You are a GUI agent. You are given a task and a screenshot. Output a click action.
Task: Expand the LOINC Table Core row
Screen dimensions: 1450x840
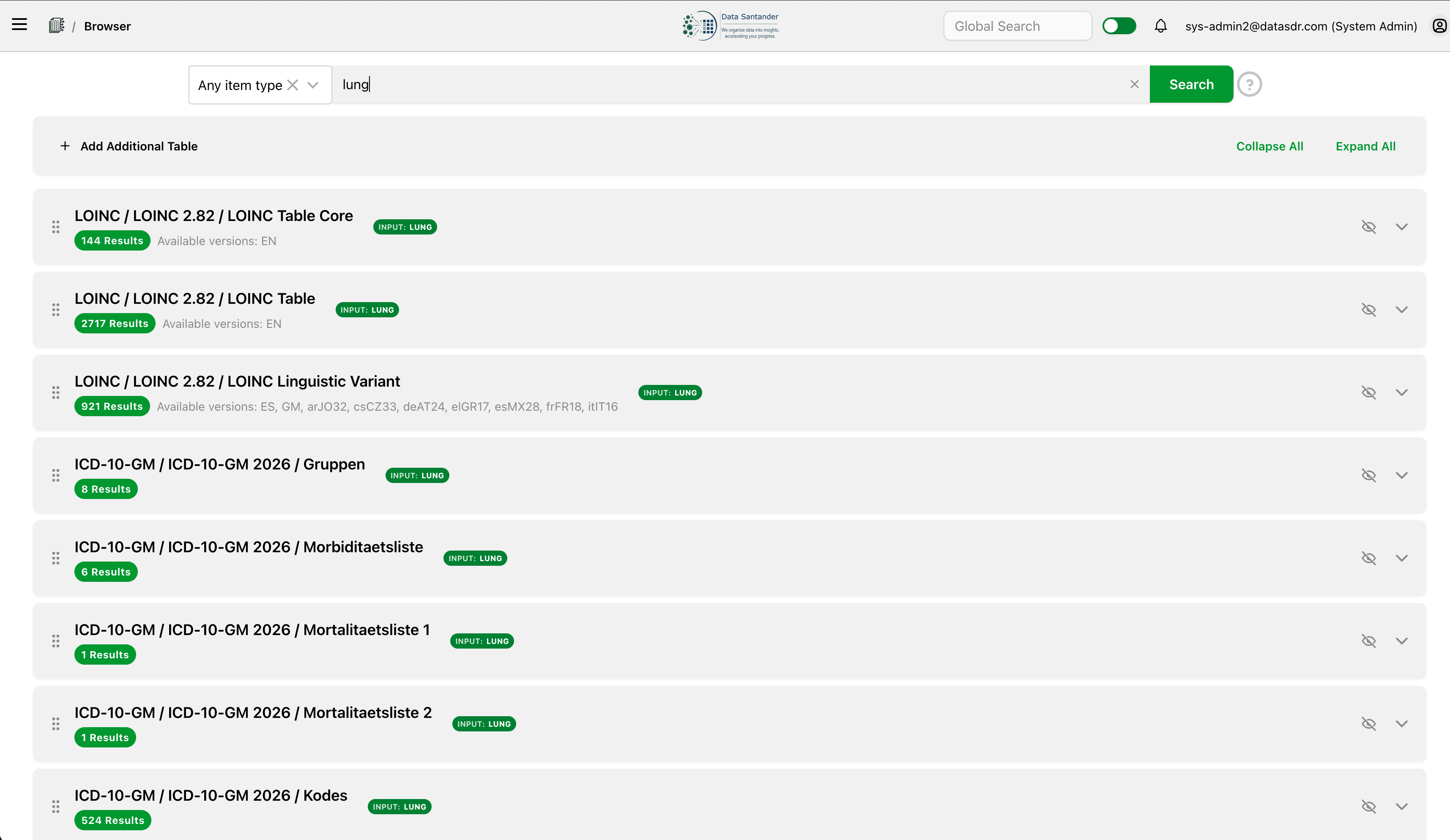coord(1402,227)
